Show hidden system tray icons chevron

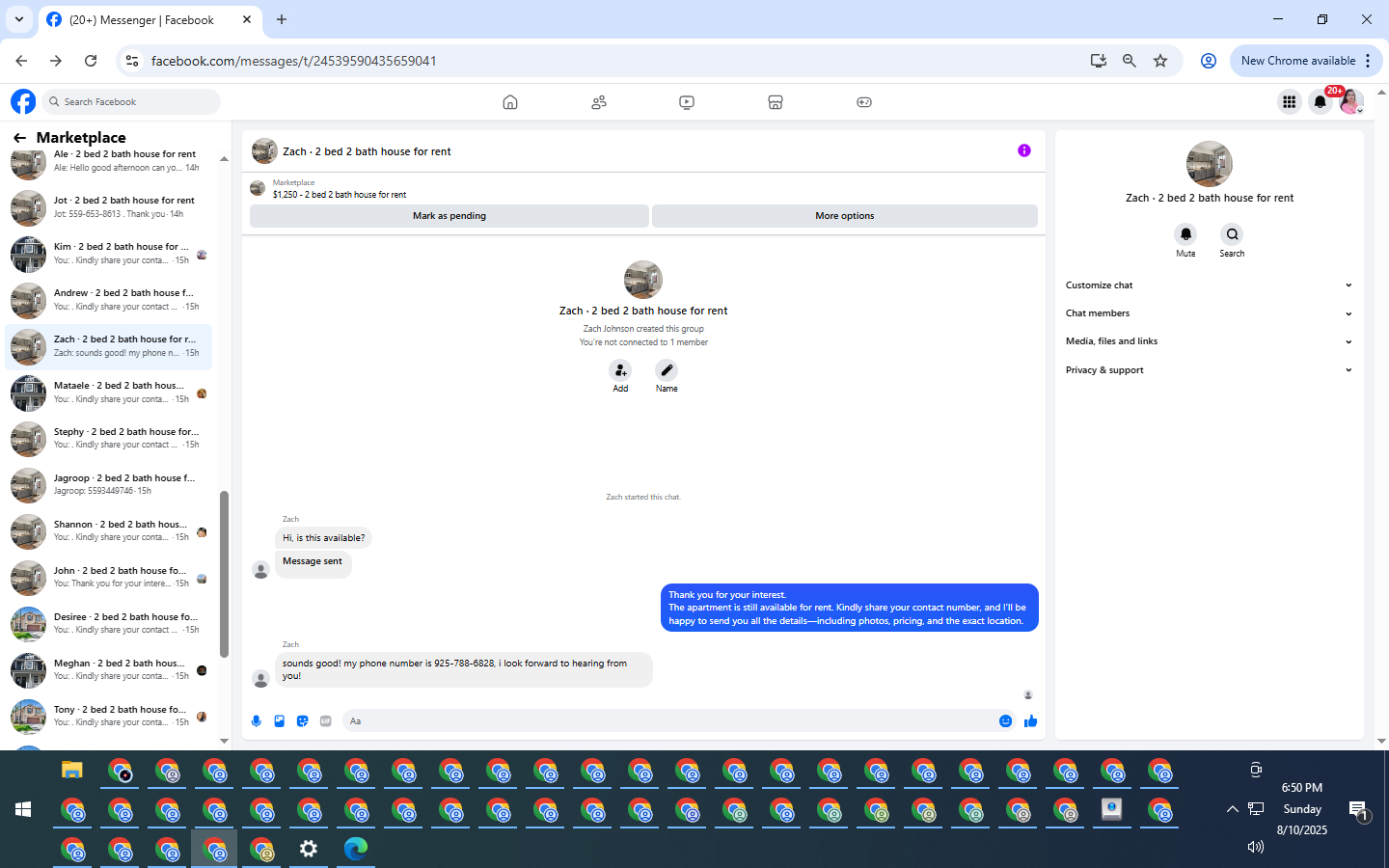click(x=1232, y=809)
